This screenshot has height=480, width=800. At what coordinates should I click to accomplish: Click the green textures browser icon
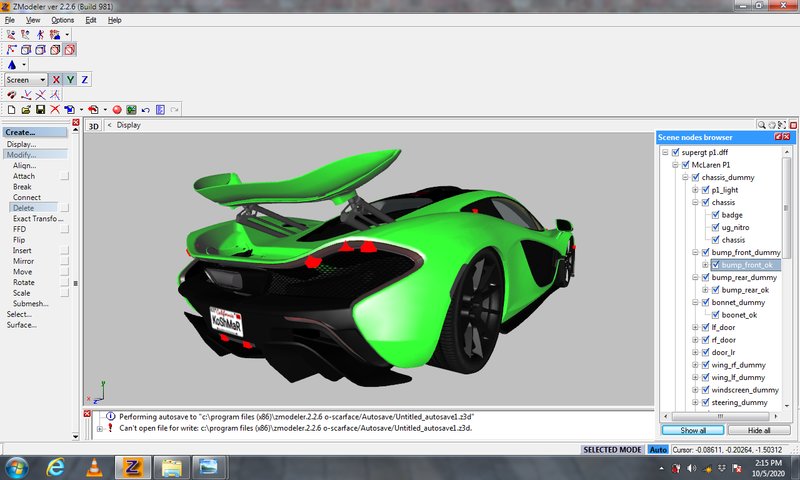(131, 109)
